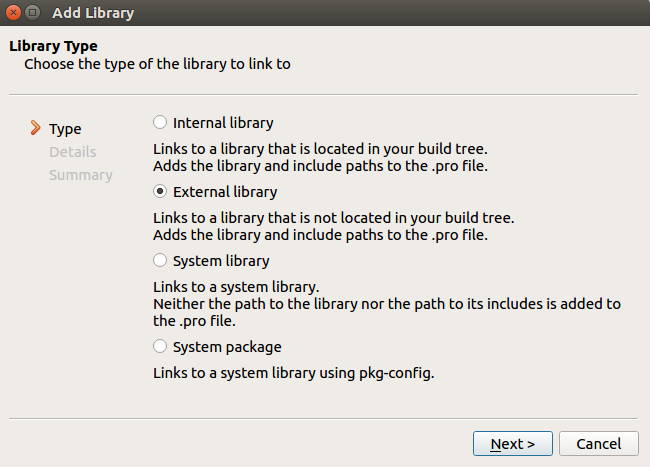Click the 'Choose the type of the library' subtitle

pos(157,64)
